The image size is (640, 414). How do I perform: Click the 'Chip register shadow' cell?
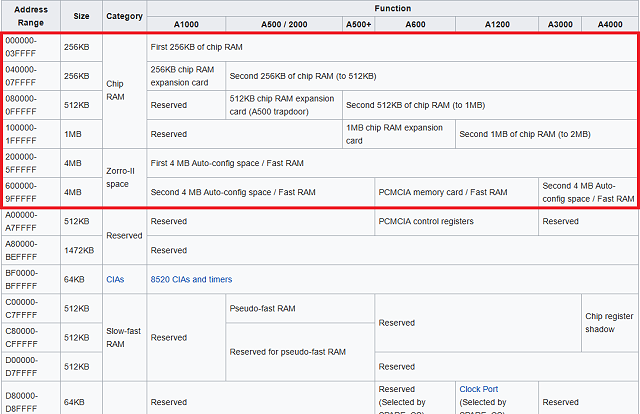pos(610,323)
